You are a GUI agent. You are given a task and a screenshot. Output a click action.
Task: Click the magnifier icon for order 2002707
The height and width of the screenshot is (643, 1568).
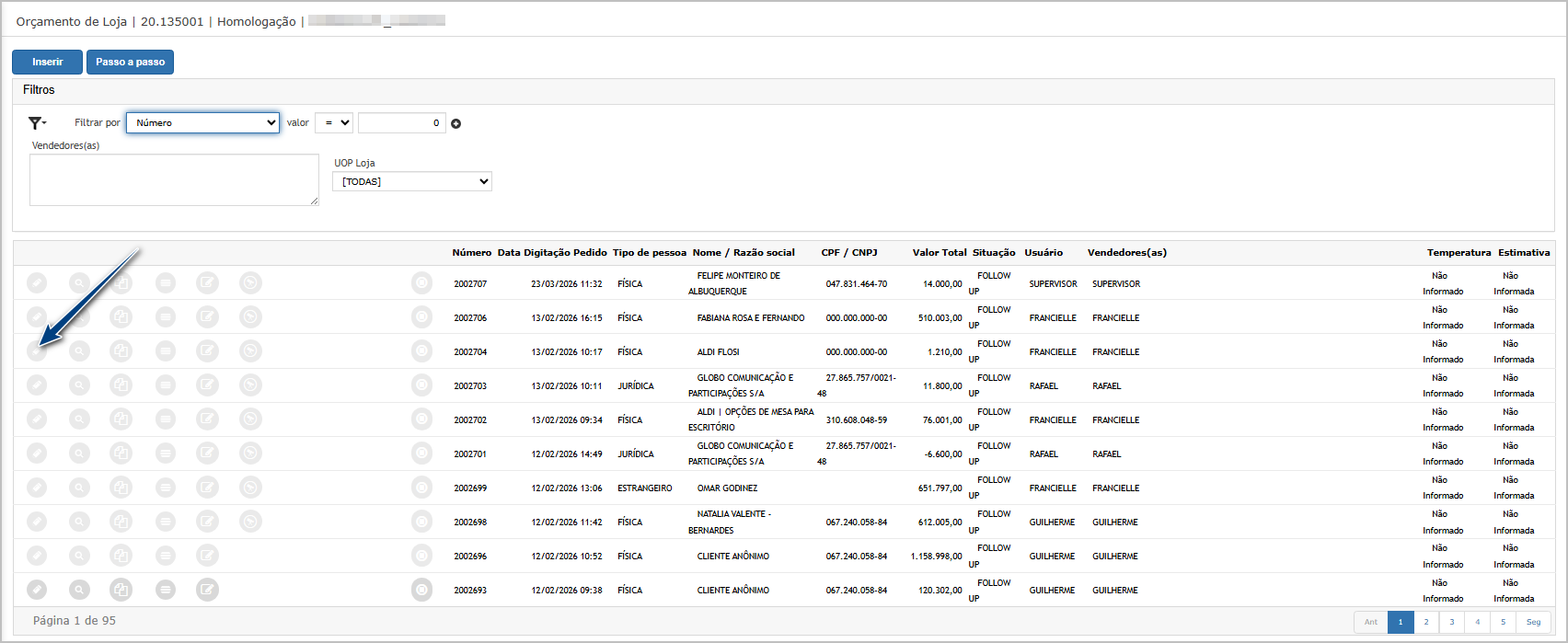80,283
